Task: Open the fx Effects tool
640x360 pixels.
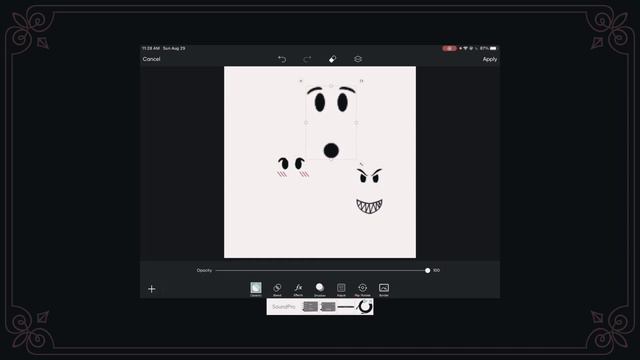Action: tap(298, 289)
